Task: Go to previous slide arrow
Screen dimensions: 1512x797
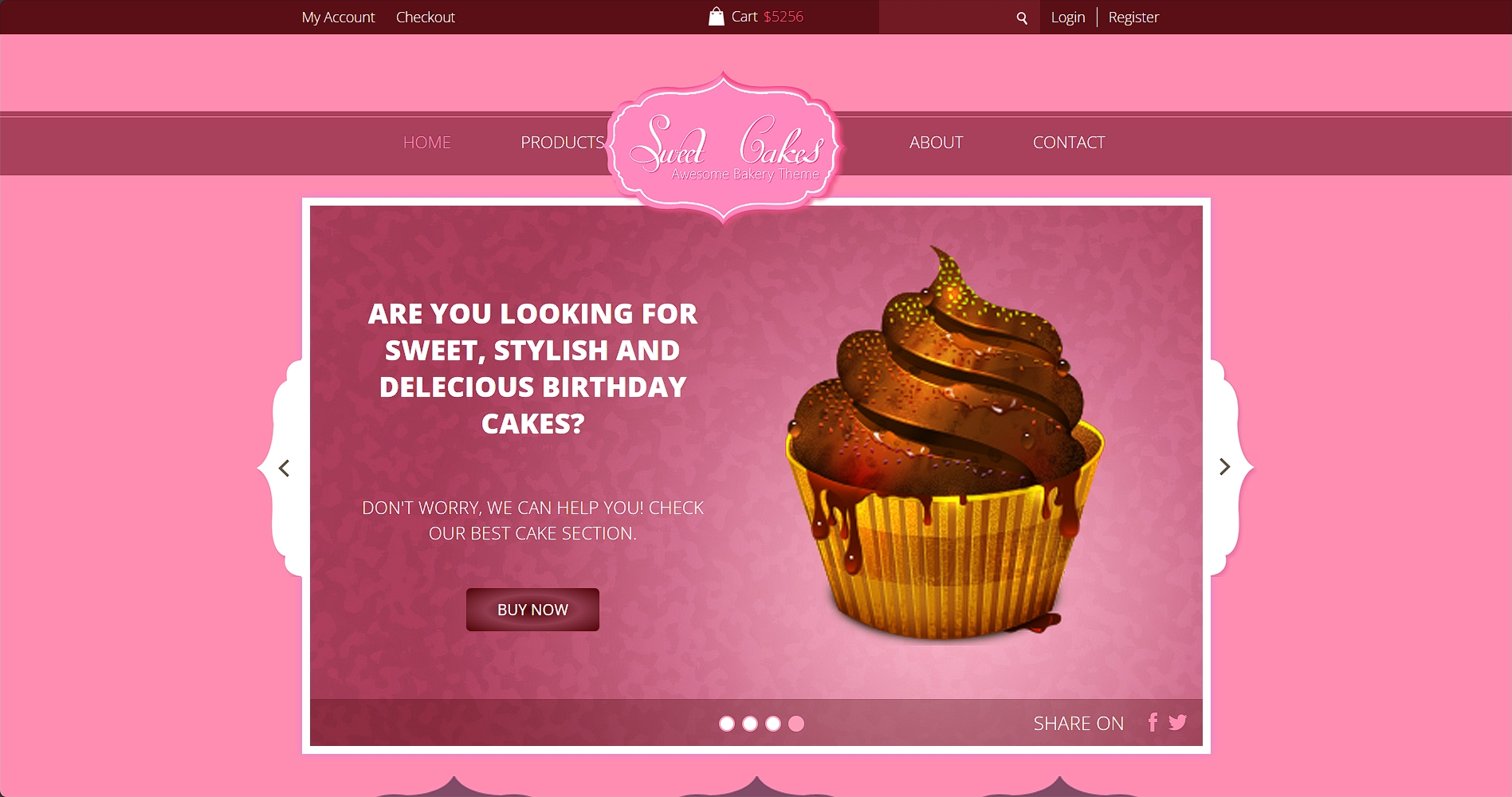Action: click(284, 468)
